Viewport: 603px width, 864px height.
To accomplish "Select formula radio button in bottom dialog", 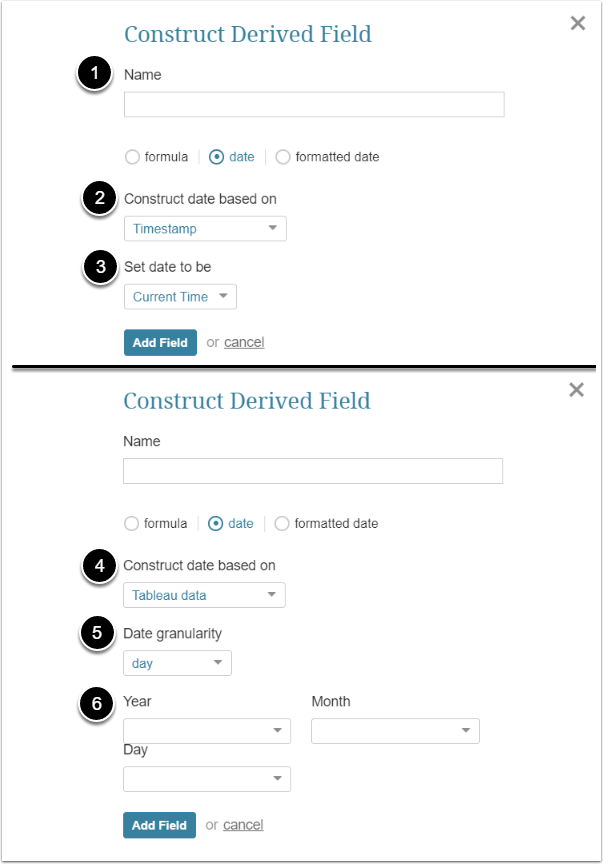I will point(131,523).
